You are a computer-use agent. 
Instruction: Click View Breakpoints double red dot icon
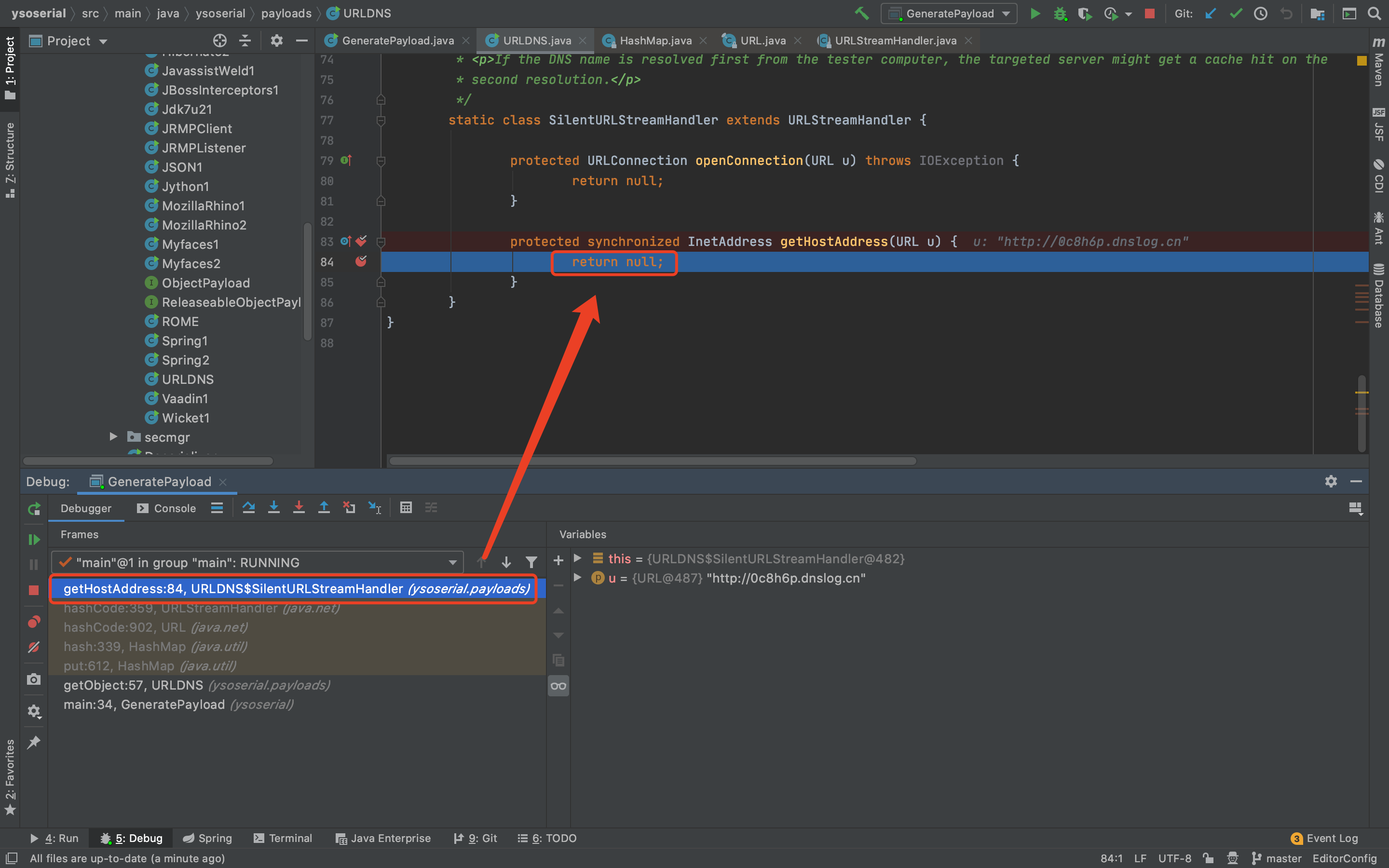point(34,622)
